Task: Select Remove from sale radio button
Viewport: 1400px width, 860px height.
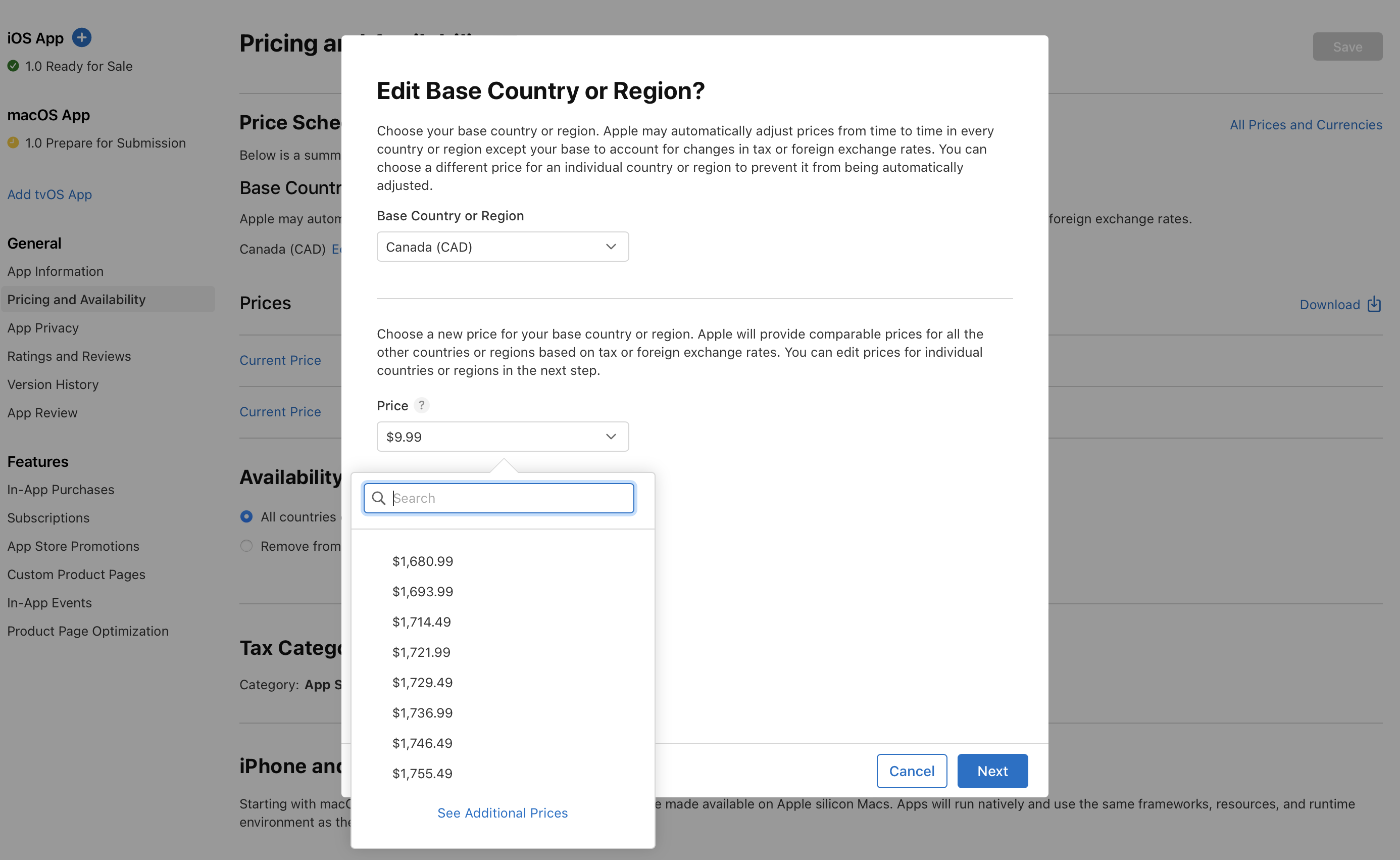Action: (247, 544)
